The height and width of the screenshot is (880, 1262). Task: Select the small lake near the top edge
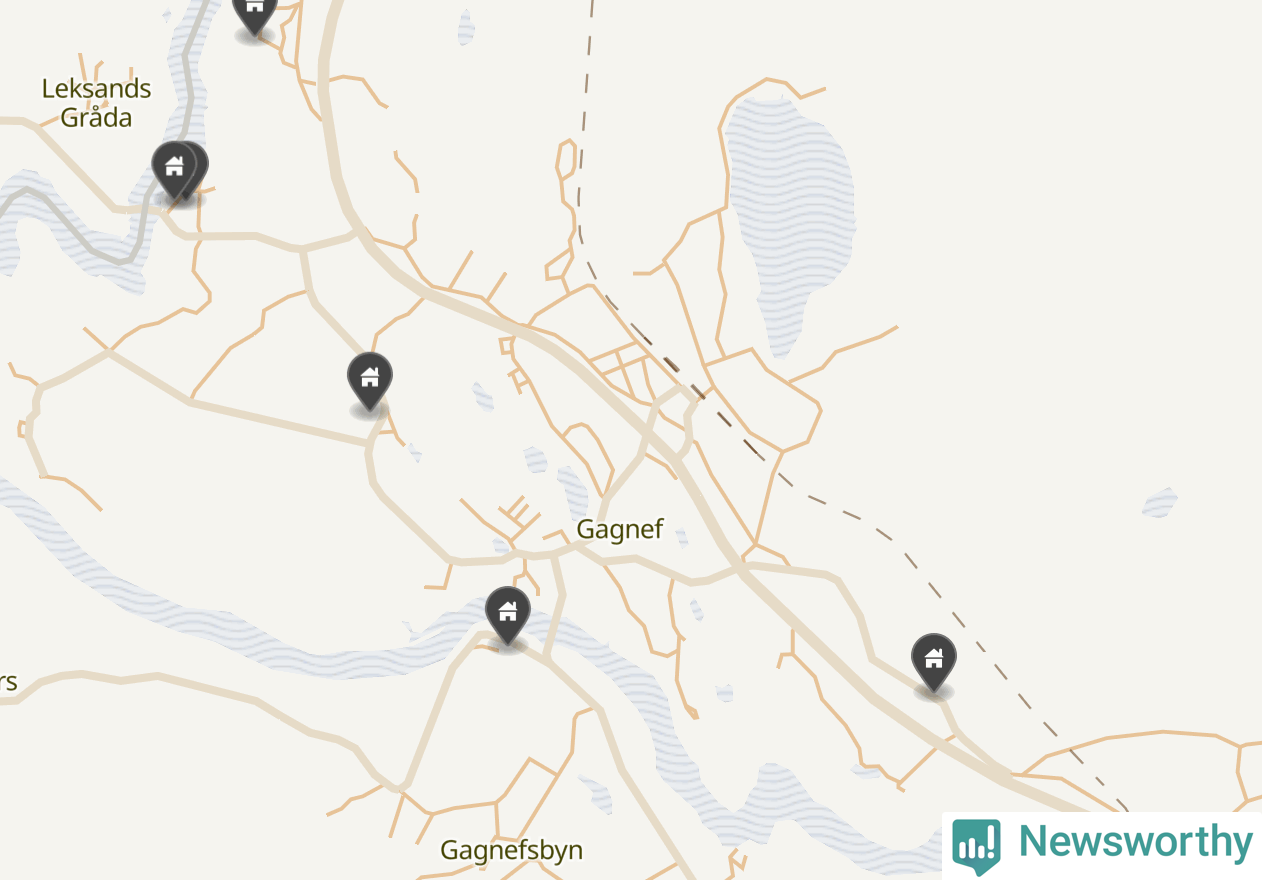[466, 27]
